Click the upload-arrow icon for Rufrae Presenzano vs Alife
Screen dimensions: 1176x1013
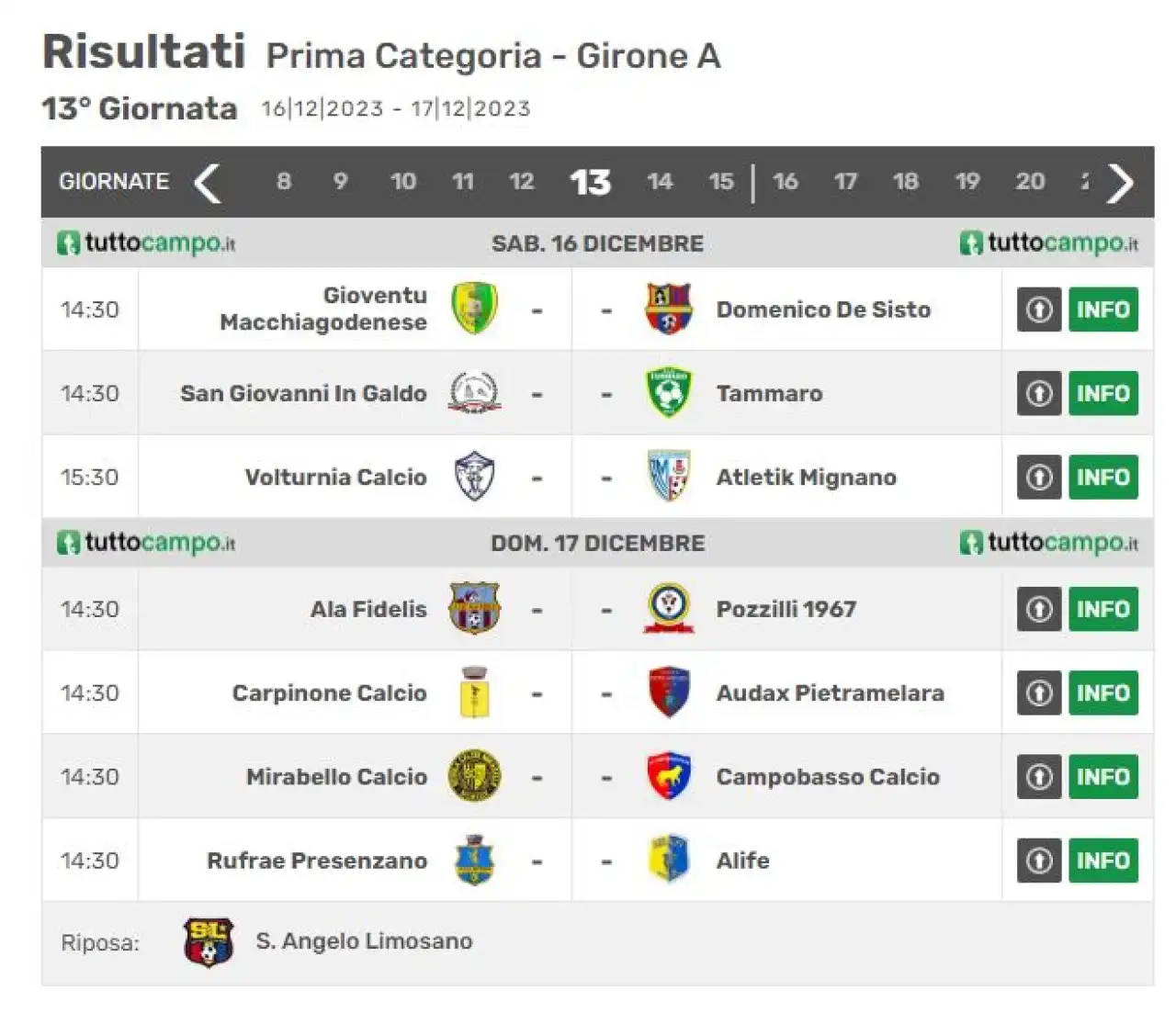tap(1039, 861)
